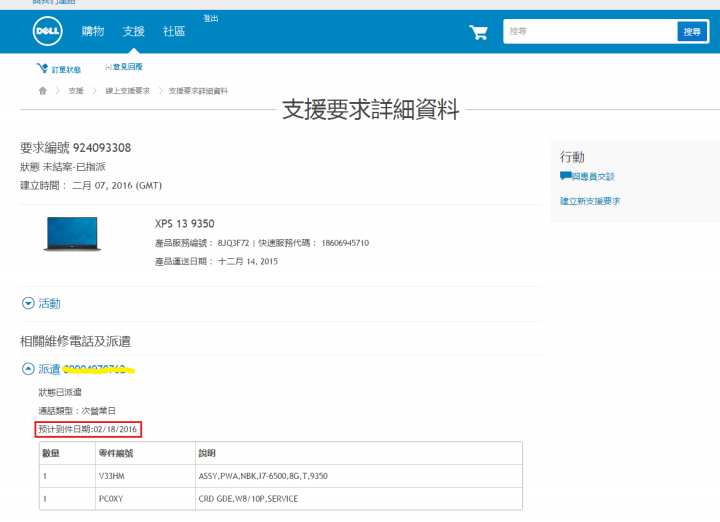Click the 產品運送日期 十二月 14, 2015 text
This screenshot has width=720, height=522.
point(216,262)
